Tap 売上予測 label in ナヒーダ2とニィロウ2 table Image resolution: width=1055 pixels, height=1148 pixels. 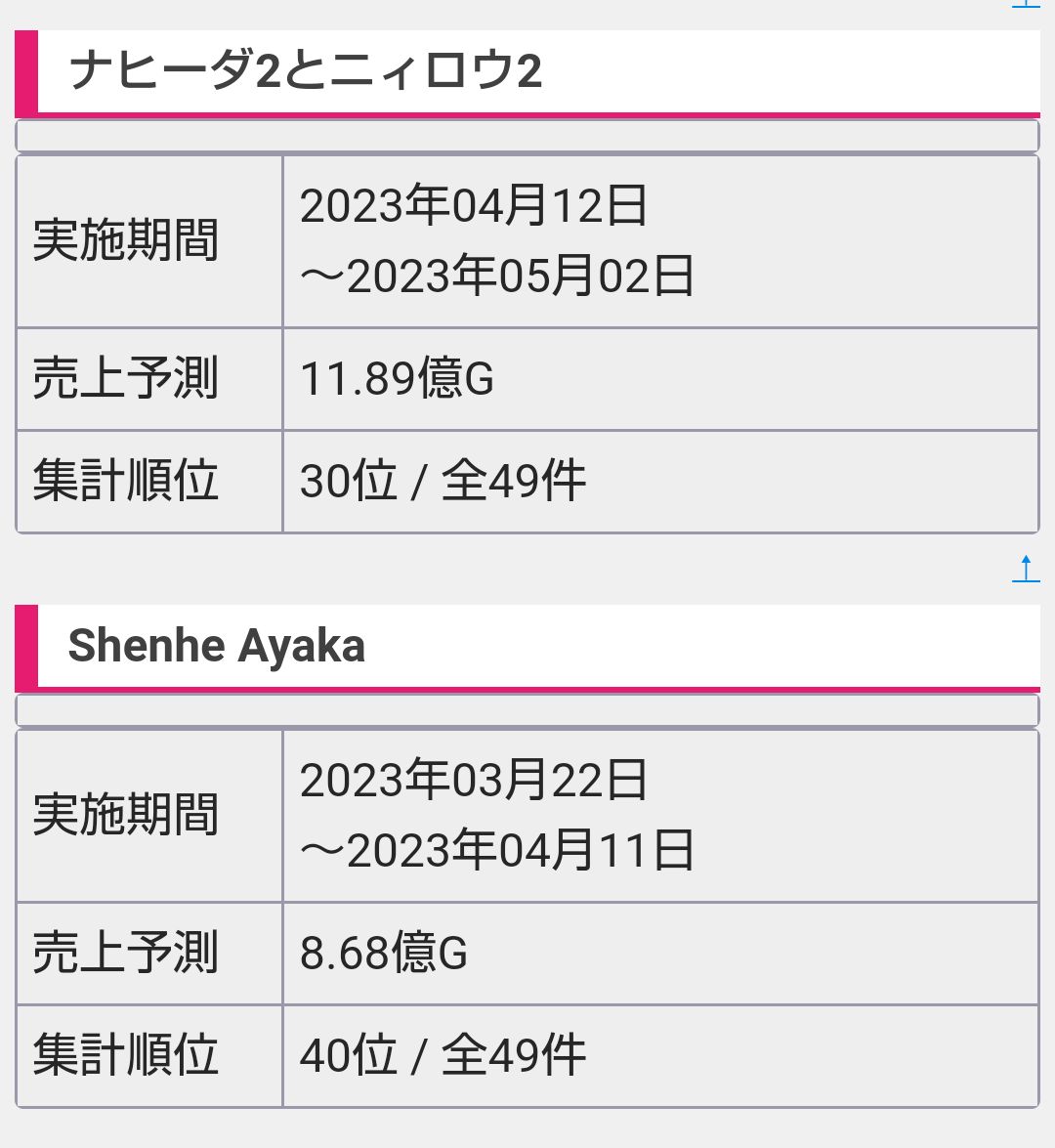(x=125, y=379)
